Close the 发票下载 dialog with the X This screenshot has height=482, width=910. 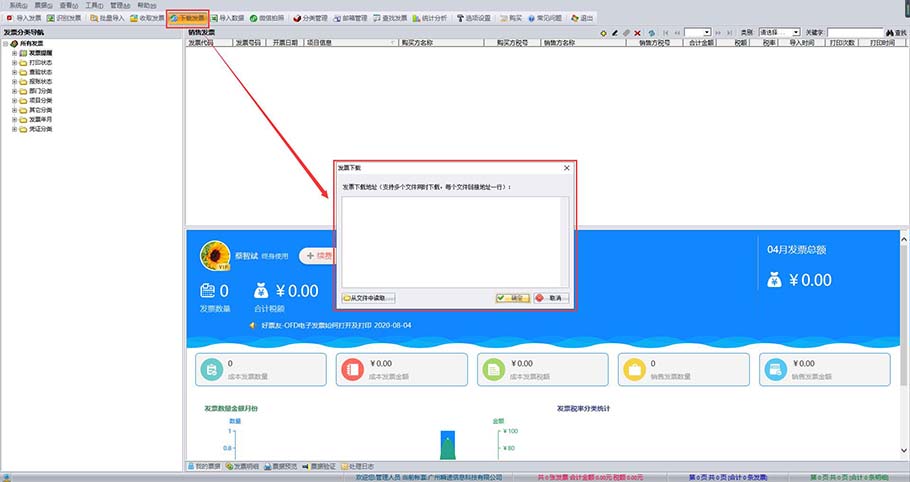(x=566, y=168)
